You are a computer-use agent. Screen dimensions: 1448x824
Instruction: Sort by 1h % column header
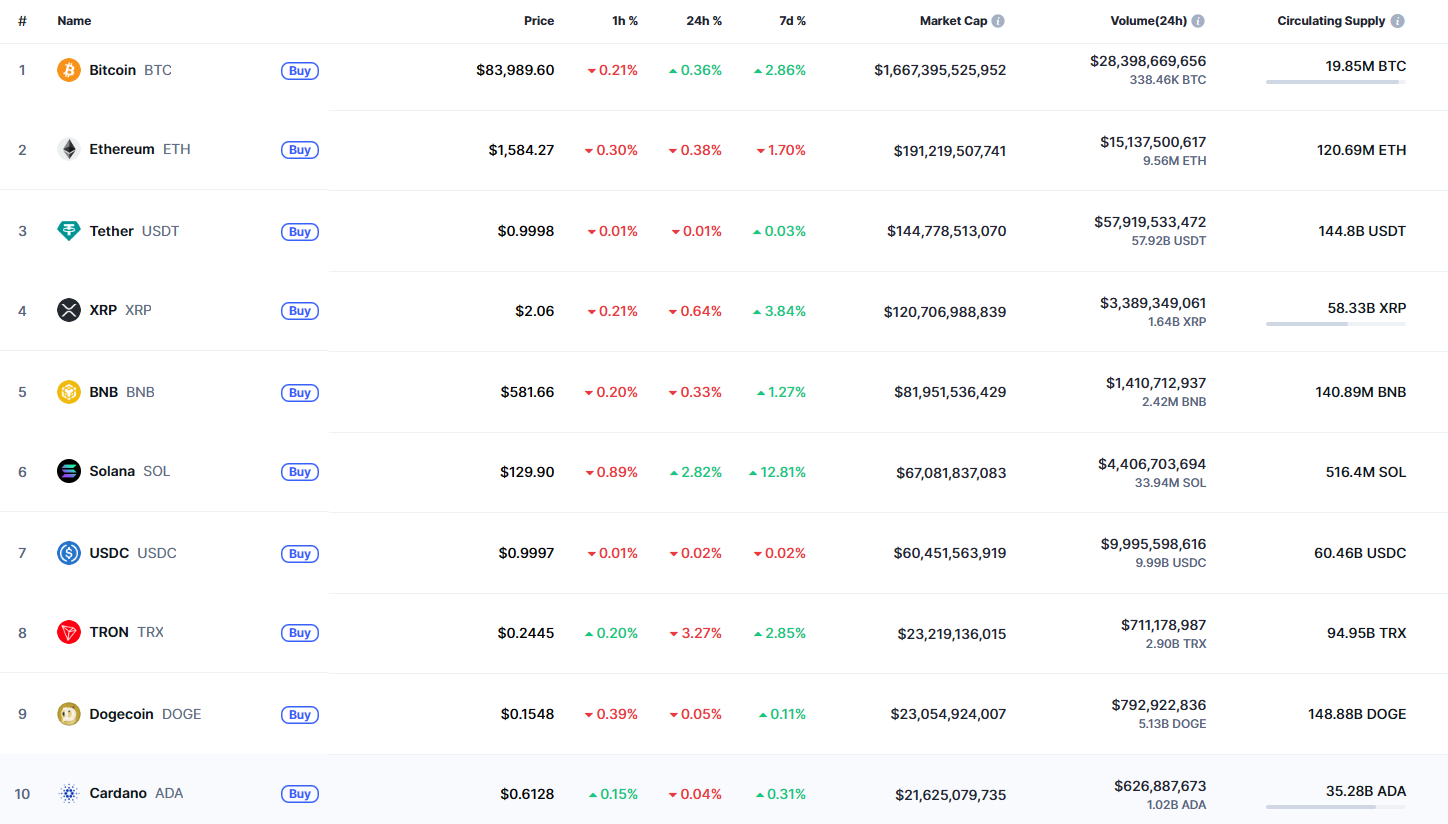pos(625,21)
